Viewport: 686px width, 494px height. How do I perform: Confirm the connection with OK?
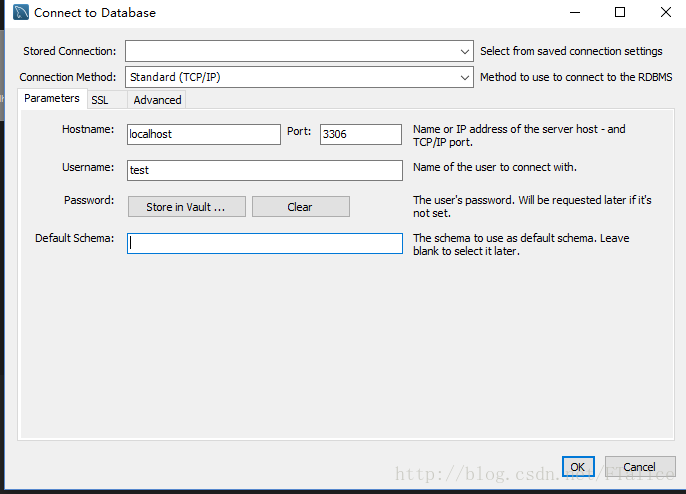pyautogui.click(x=578, y=467)
